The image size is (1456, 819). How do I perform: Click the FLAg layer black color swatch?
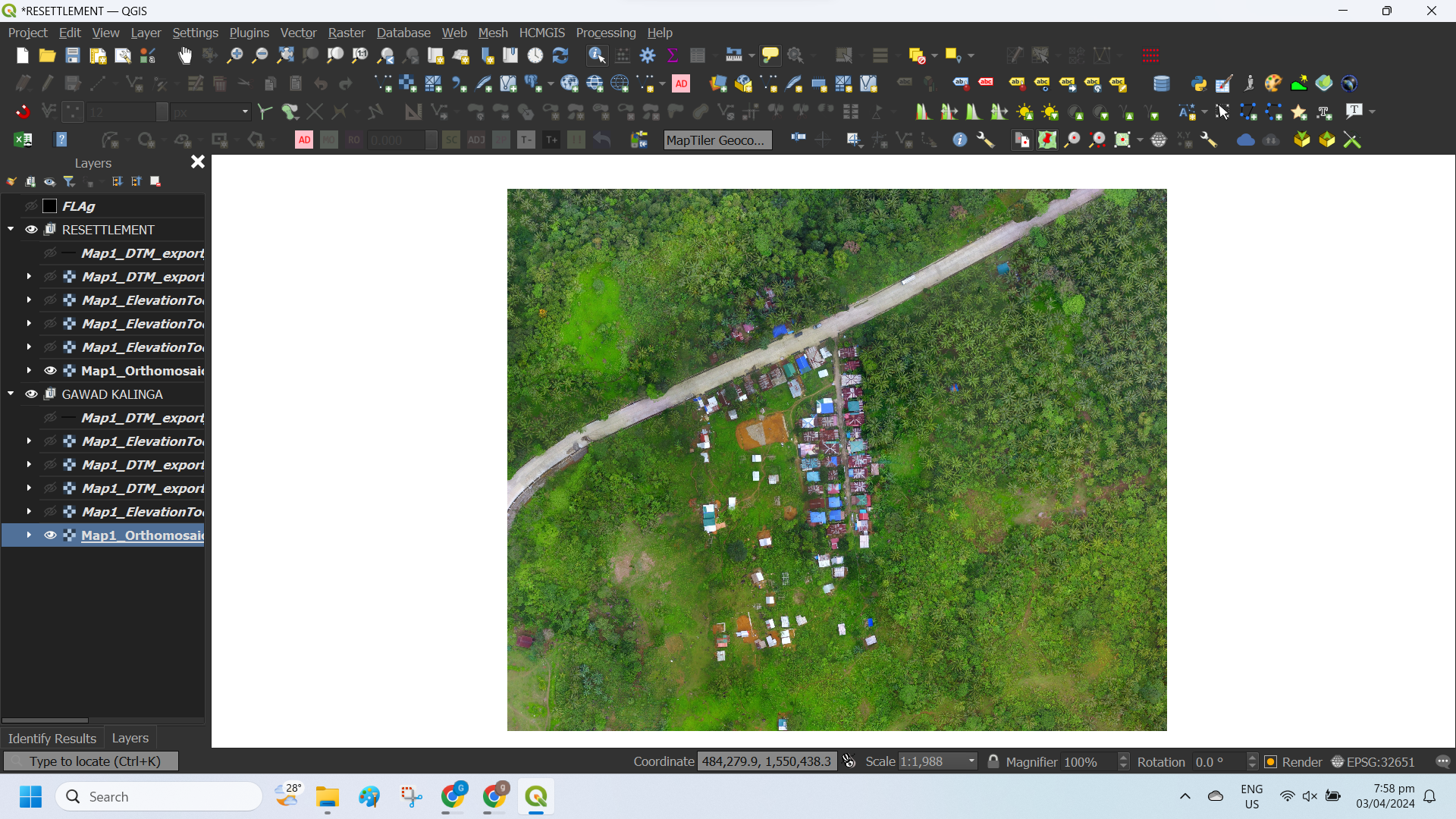tap(50, 206)
